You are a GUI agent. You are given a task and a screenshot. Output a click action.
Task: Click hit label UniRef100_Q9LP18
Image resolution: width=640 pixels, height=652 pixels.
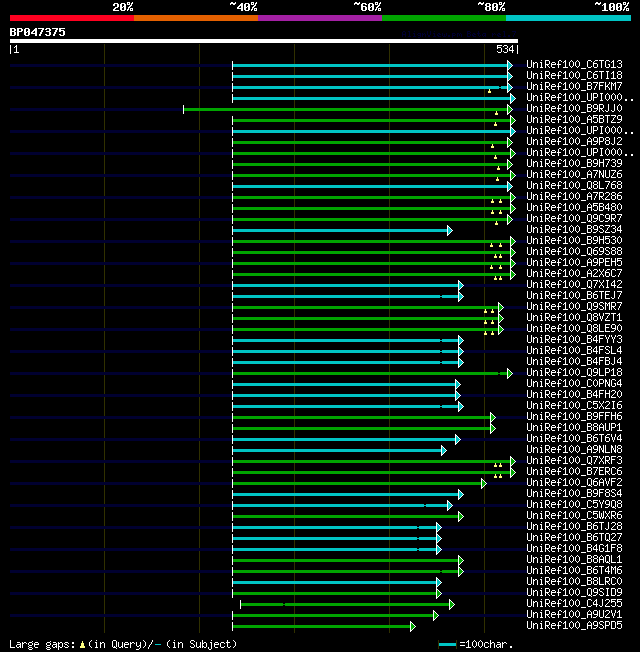coord(574,373)
